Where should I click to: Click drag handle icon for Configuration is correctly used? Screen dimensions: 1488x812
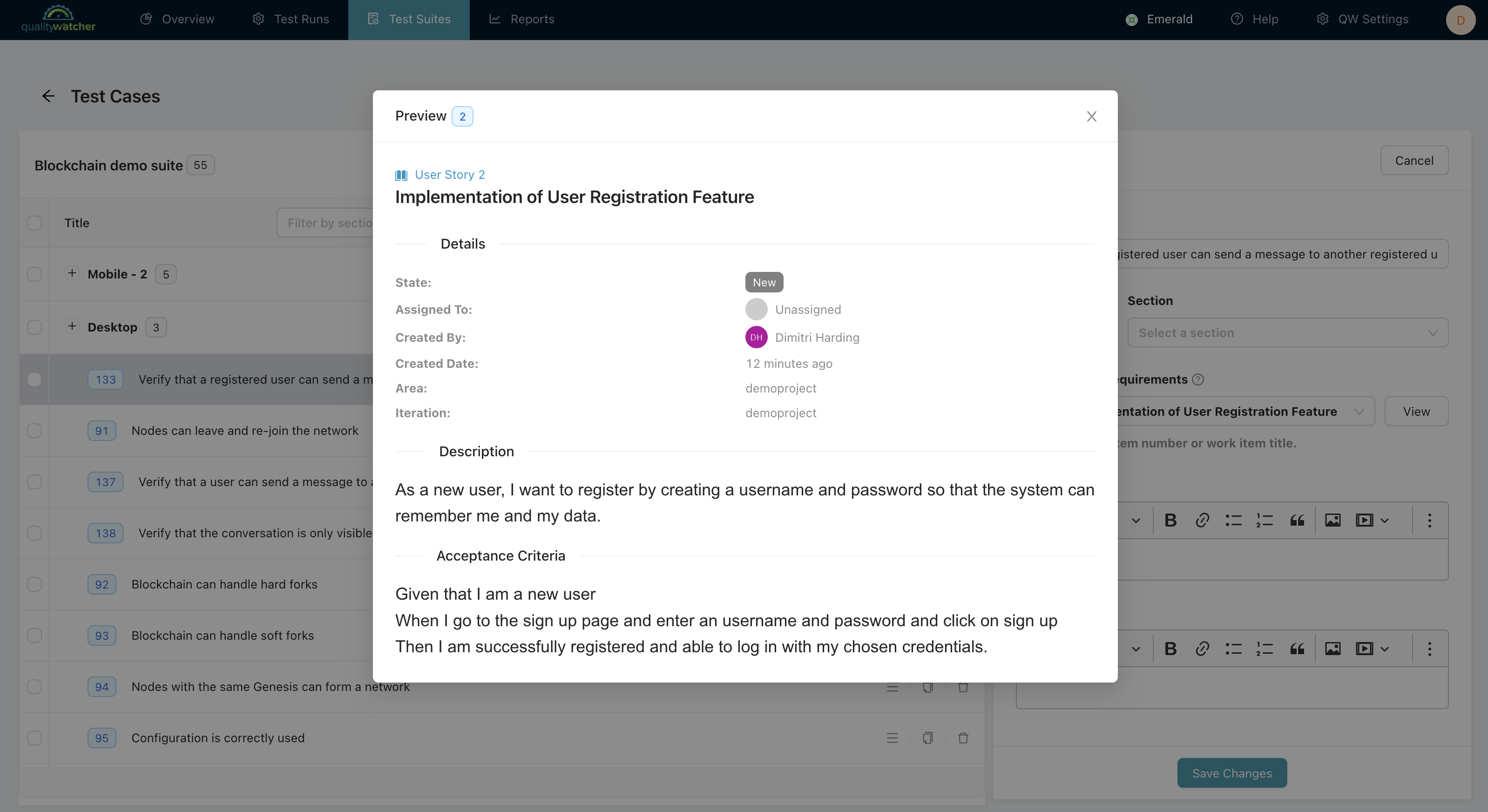893,738
